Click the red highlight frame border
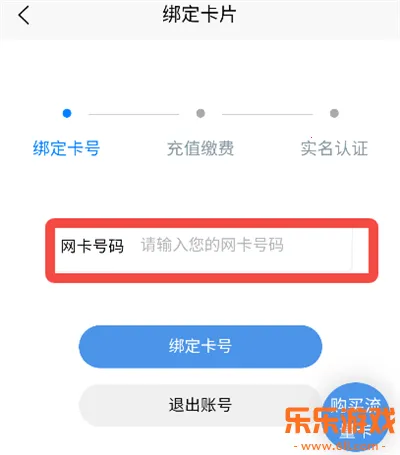This screenshot has height=455, width=400. [x=212, y=223]
